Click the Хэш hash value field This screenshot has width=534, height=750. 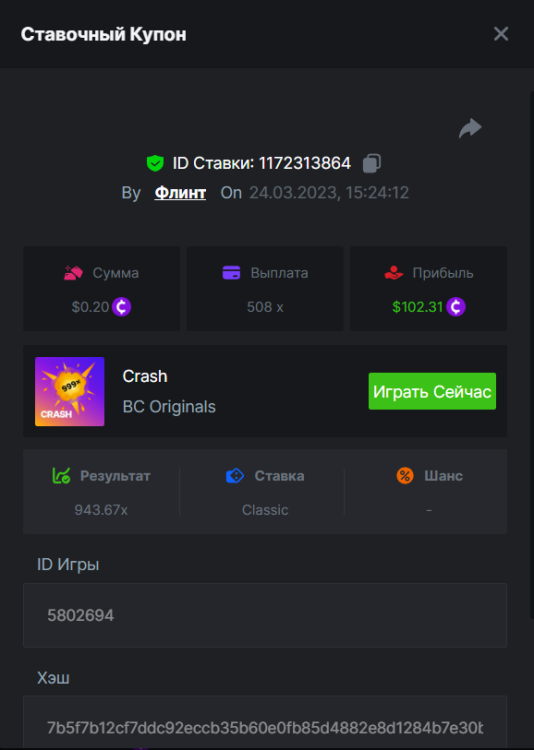265,722
